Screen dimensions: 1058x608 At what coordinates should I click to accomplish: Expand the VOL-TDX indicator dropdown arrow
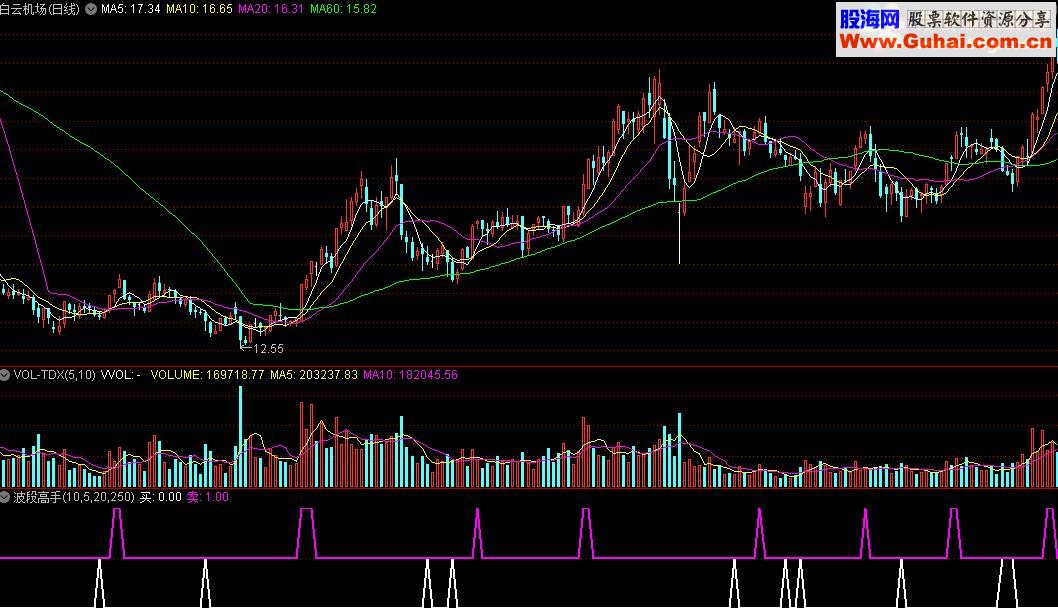click(x=5, y=375)
